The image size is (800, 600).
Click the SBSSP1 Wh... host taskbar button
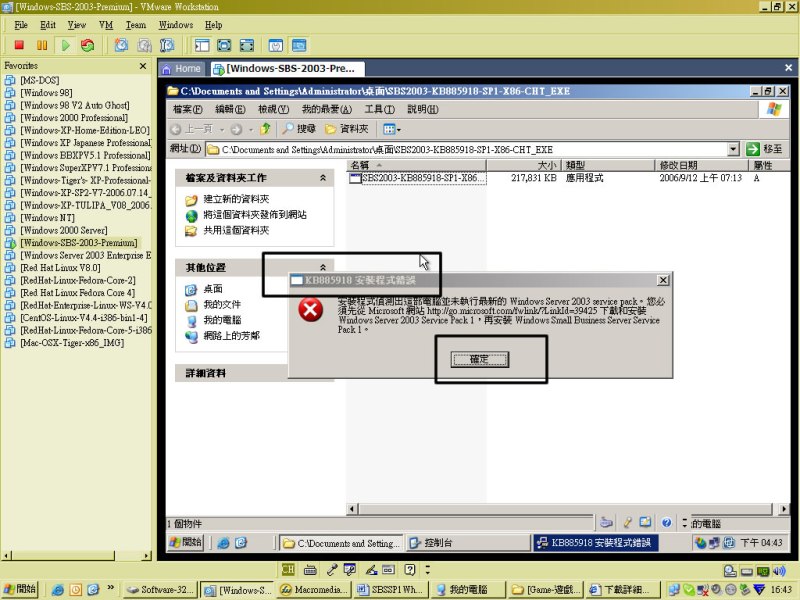click(x=390, y=590)
